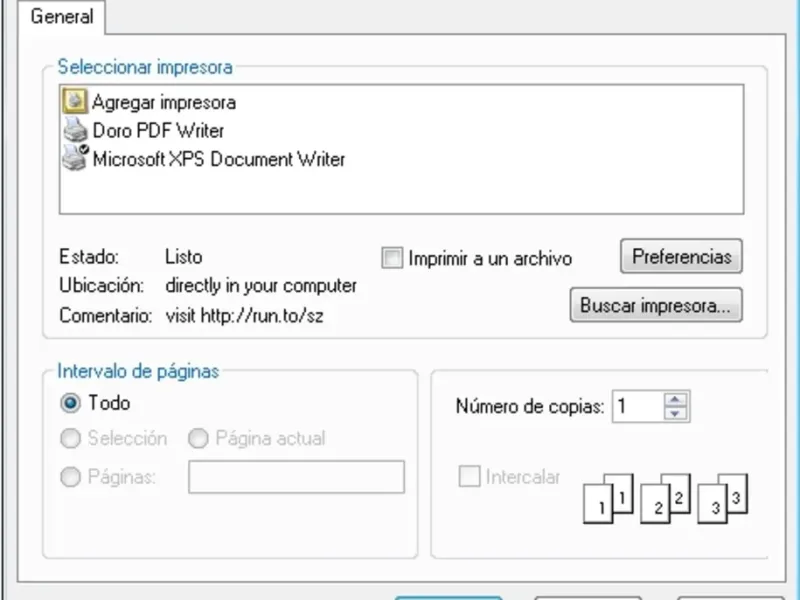Select the Todo radio button
800x600 pixels.
70,403
